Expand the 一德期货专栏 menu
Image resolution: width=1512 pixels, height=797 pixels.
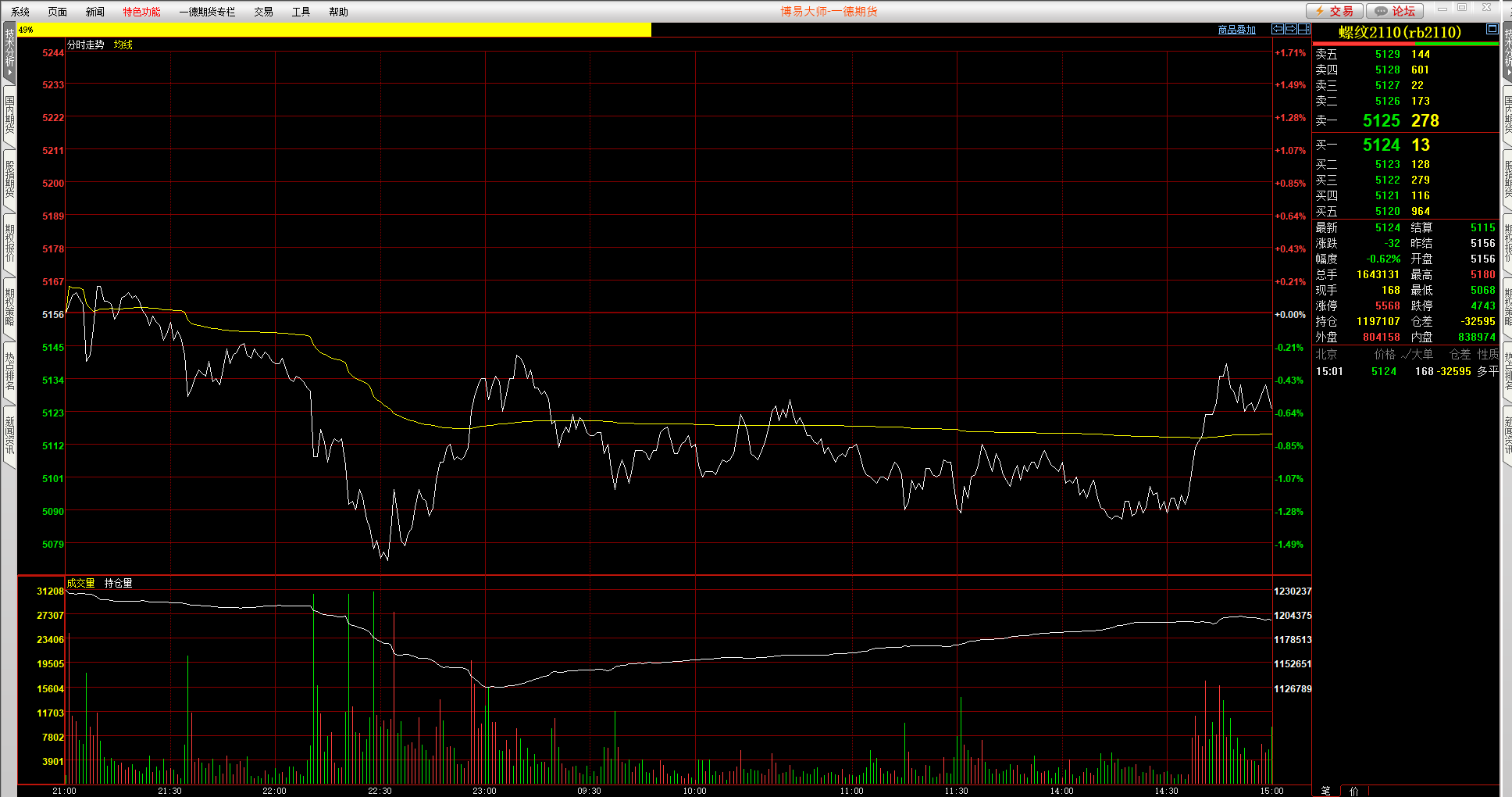click(x=207, y=12)
